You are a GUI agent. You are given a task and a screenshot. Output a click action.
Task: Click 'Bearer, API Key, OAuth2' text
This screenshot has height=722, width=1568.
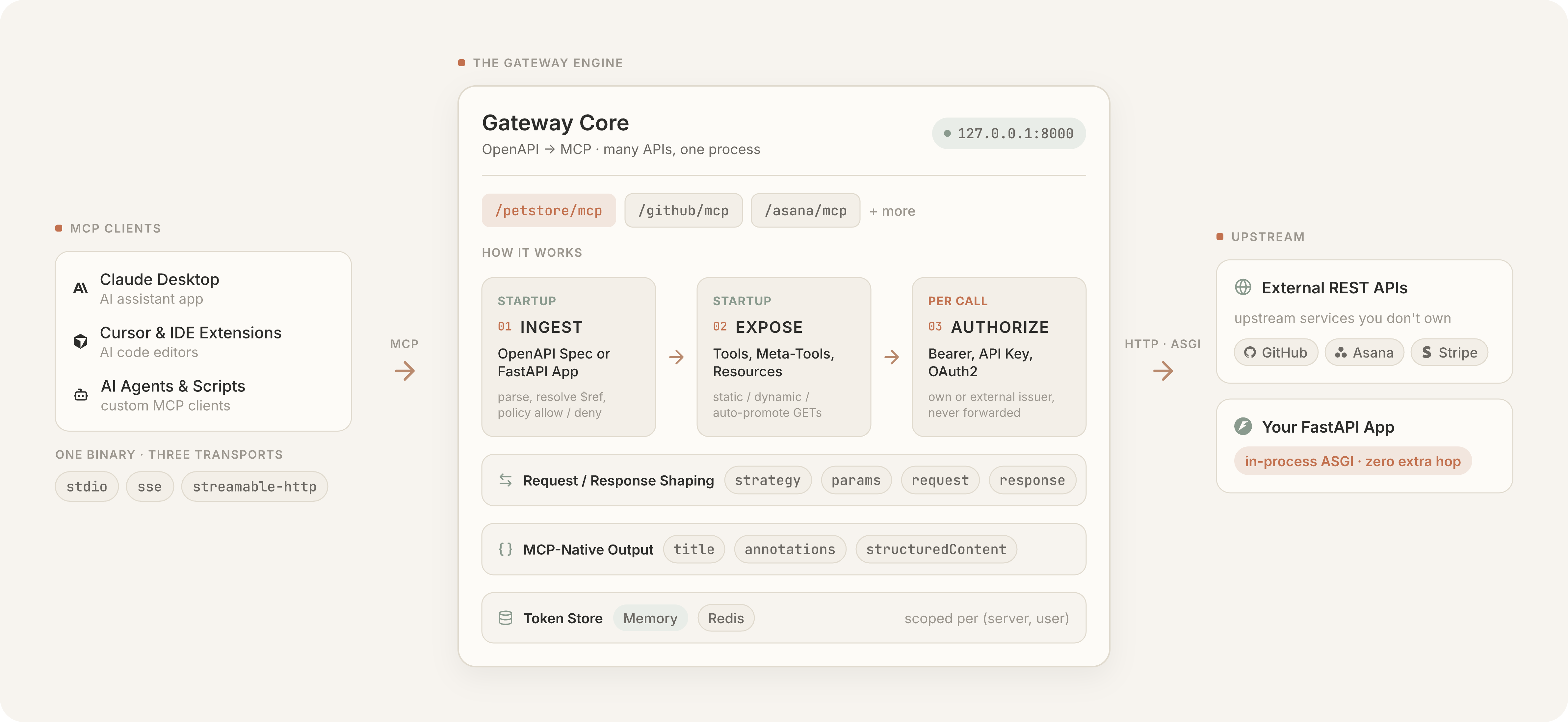980,362
